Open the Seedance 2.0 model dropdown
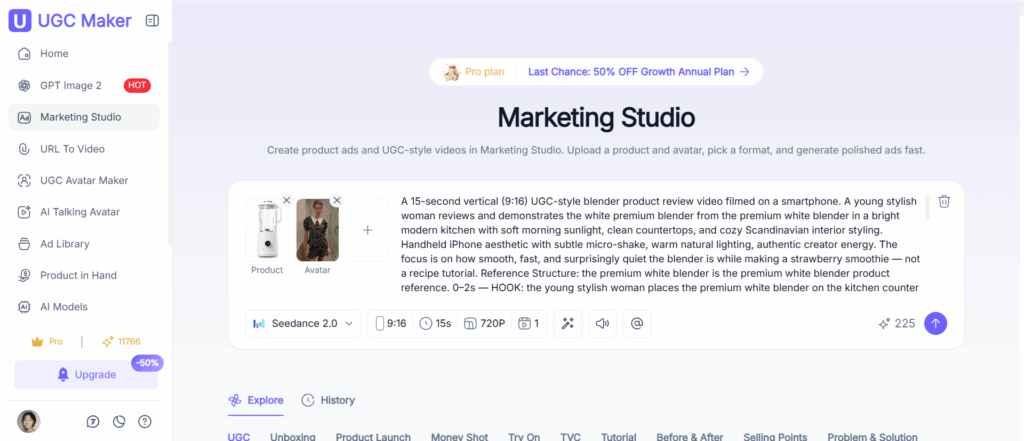The width and height of the screenshot is (1024, 441). coord(303,323)
